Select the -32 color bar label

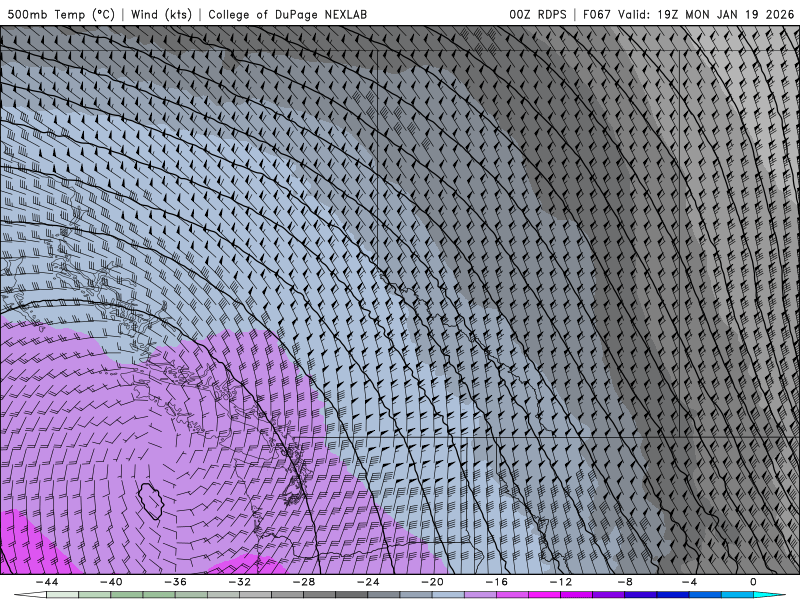(239, 582)
